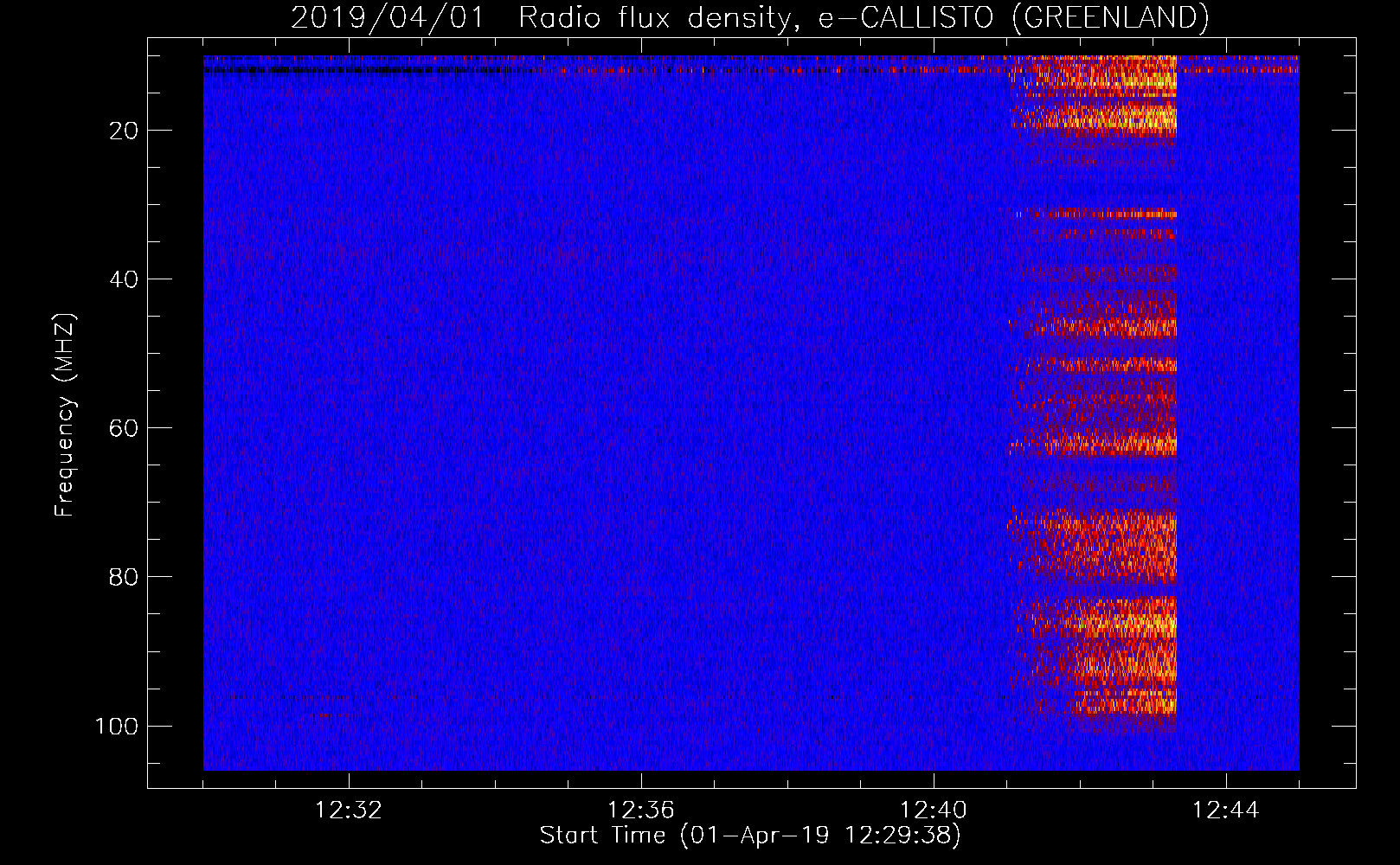Click the 80 MHz frequency tick label

pos(124,577)
